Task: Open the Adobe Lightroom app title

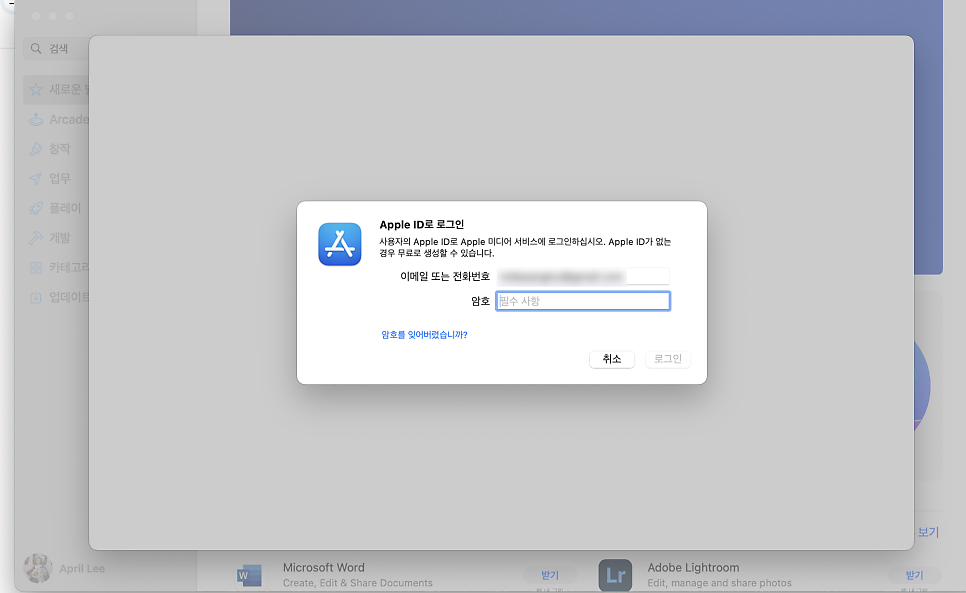Action: [693, 567]
